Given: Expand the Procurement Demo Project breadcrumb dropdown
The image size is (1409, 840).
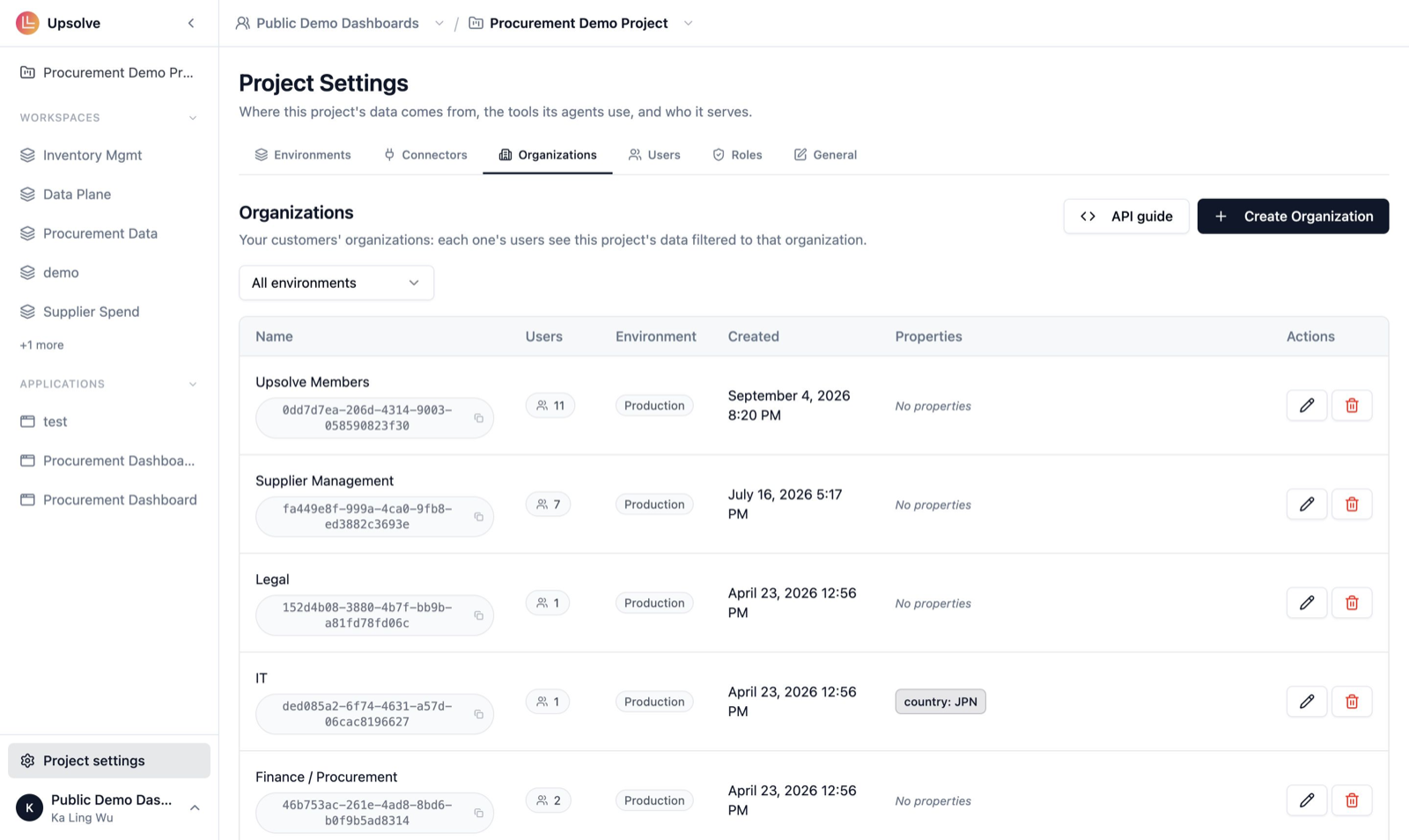Looking at the screenshot, I should [689, 24].
